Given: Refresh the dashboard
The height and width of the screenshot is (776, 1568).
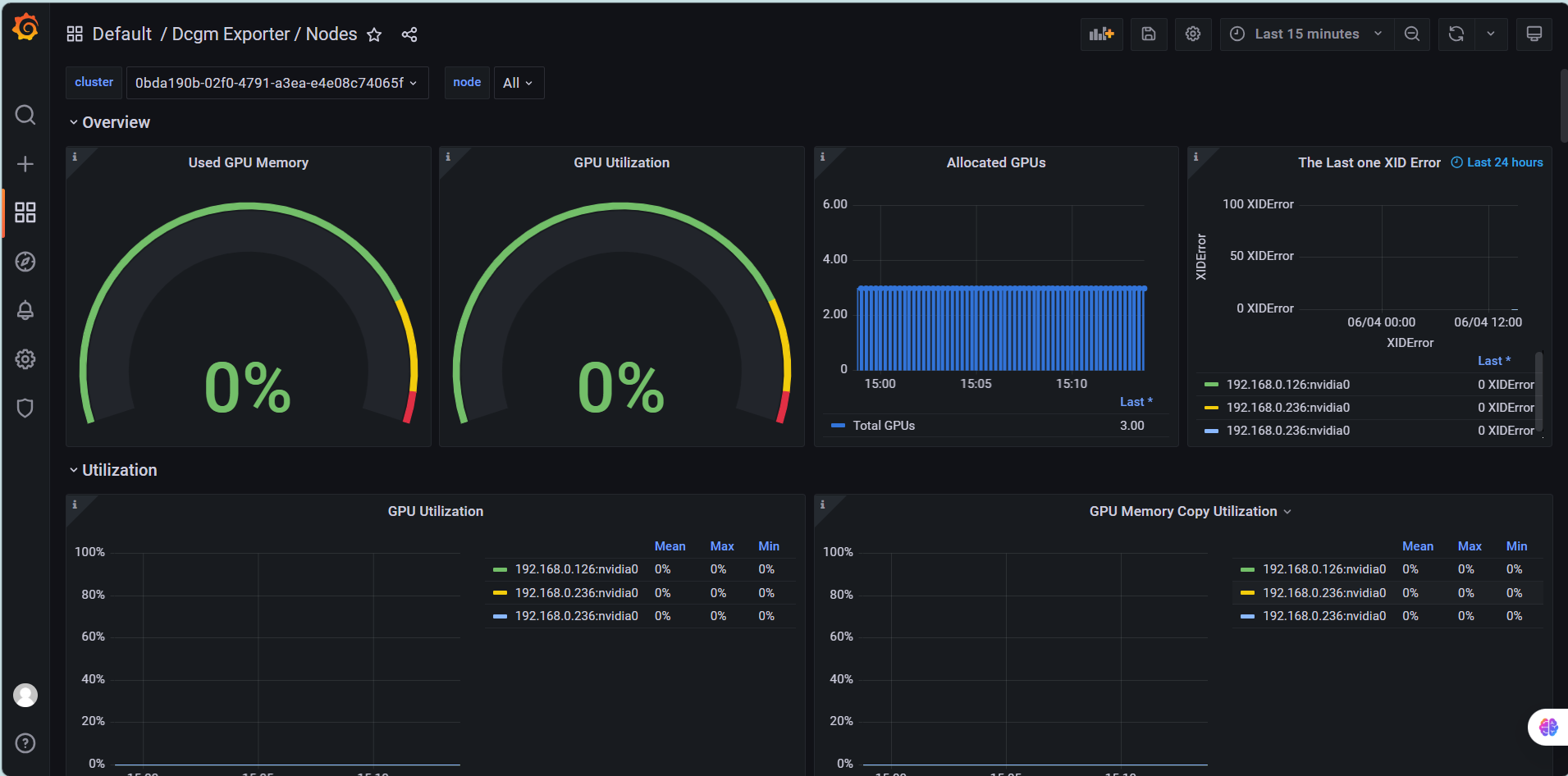Looking at the screenshot, I should tap(1456, 34).
